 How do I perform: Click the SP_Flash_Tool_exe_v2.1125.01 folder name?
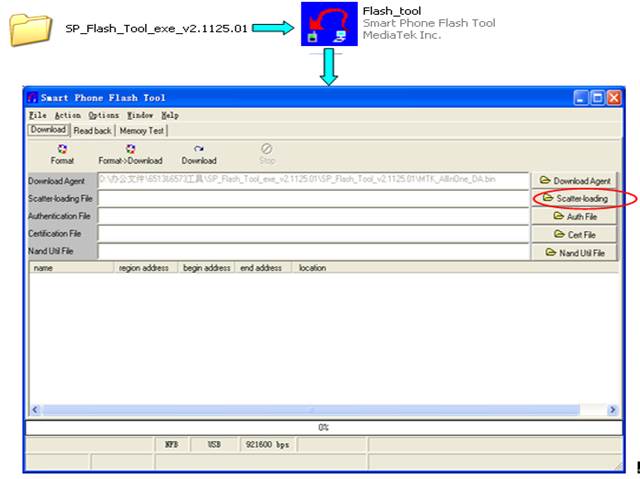click(x=156, y=29)
